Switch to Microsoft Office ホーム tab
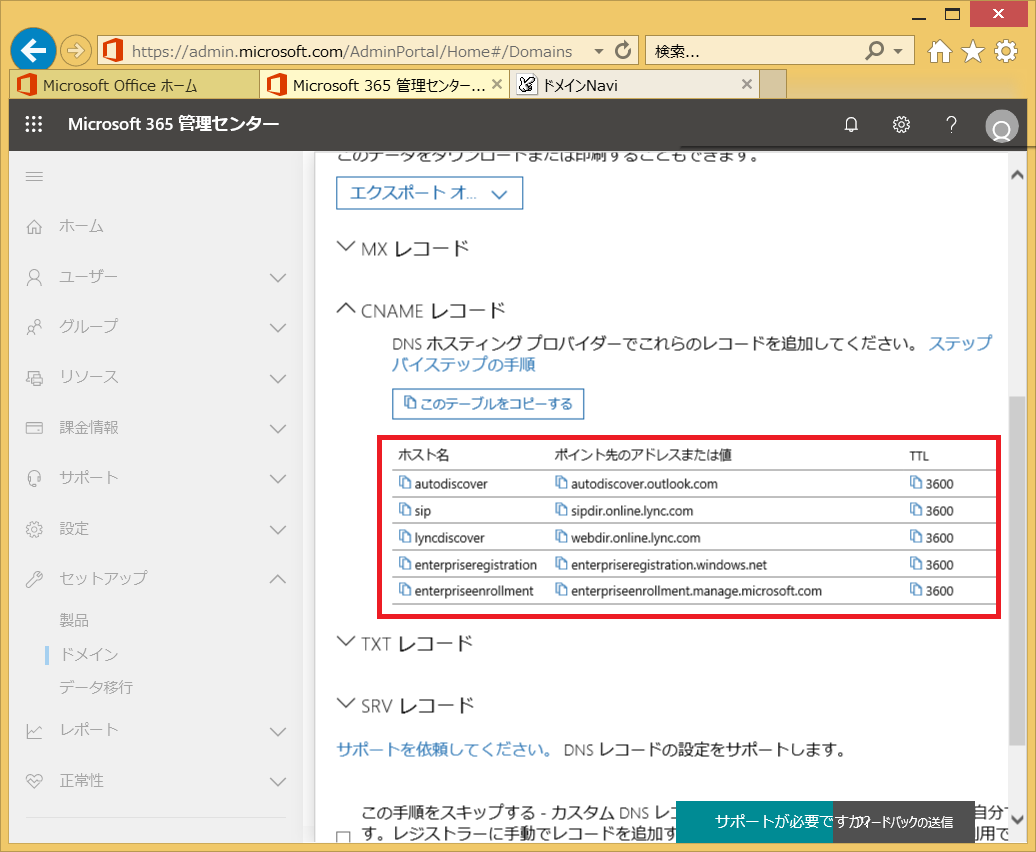This screenshot has height=852, width=1036. [x=134, y=85]
